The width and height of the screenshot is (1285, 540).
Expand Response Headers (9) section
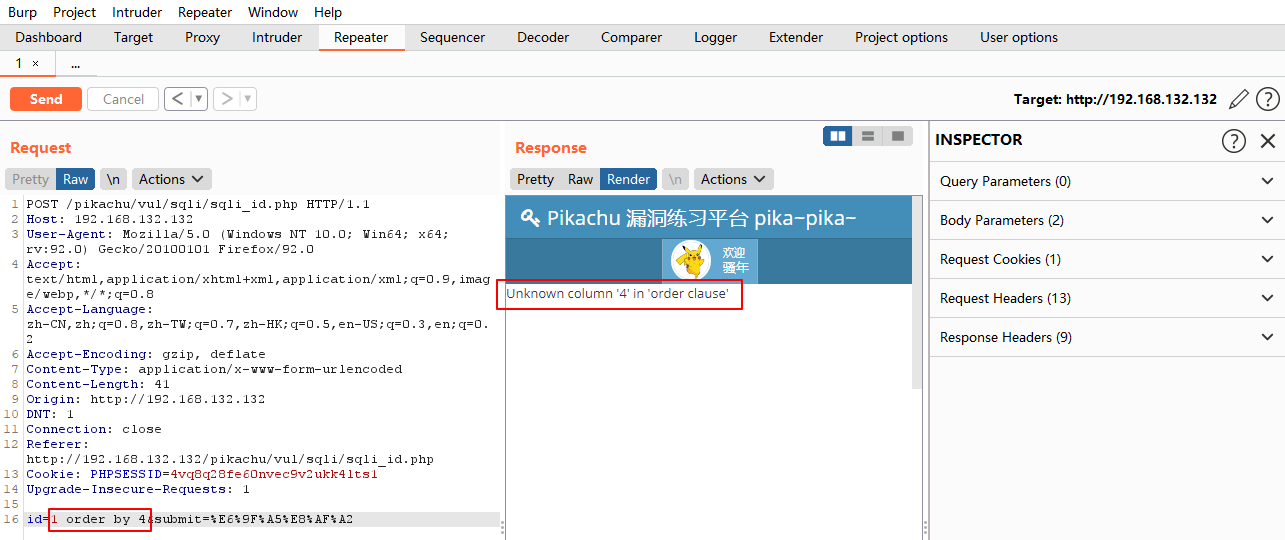pos(1107,337)
